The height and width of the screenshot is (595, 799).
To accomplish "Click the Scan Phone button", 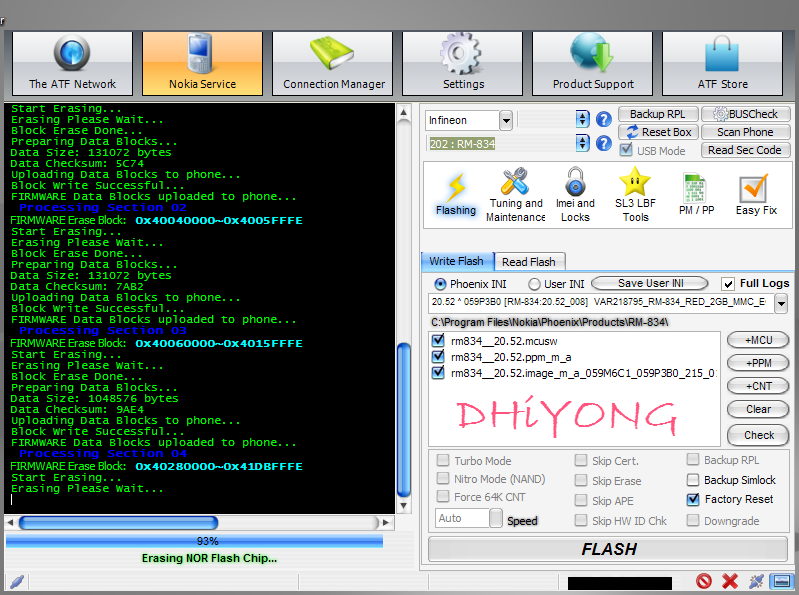I will (745, 132).
